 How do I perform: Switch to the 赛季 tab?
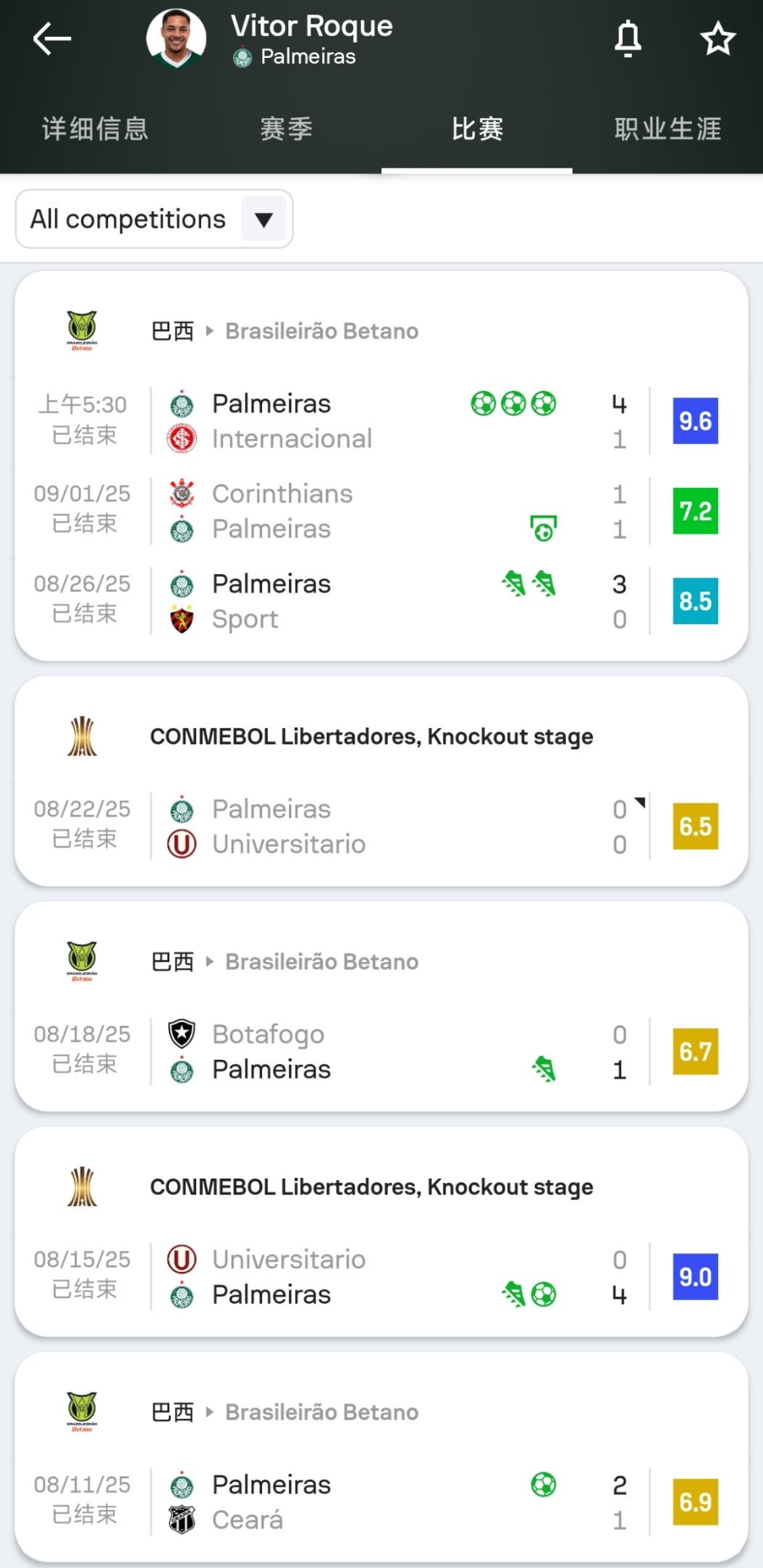[286, 129]
